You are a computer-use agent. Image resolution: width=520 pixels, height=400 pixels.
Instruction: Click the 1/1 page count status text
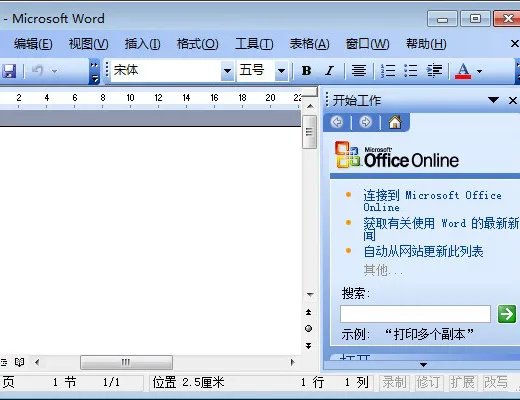pos(111,382)
